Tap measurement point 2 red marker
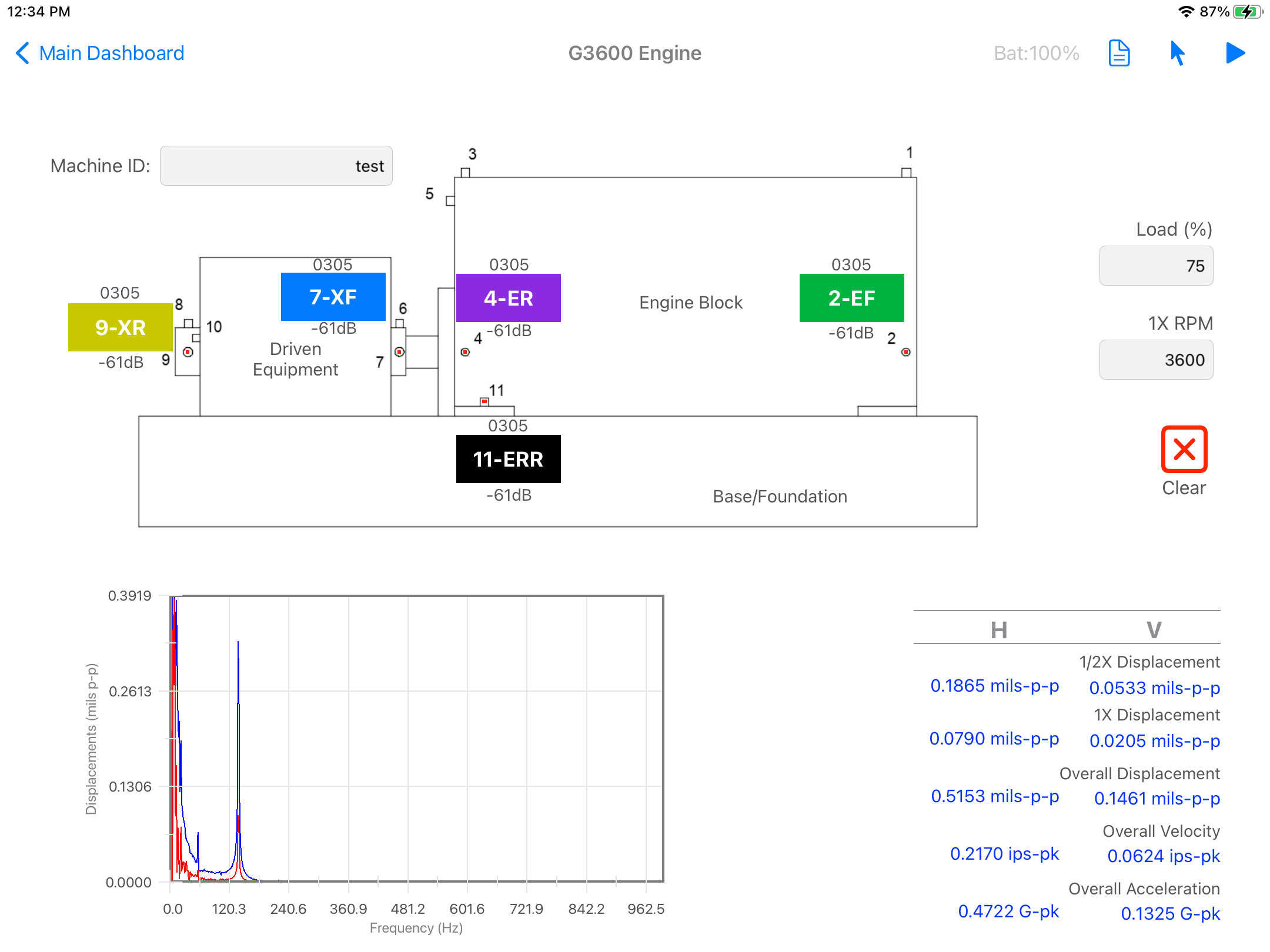1270x952 pixels. [906, 352]
